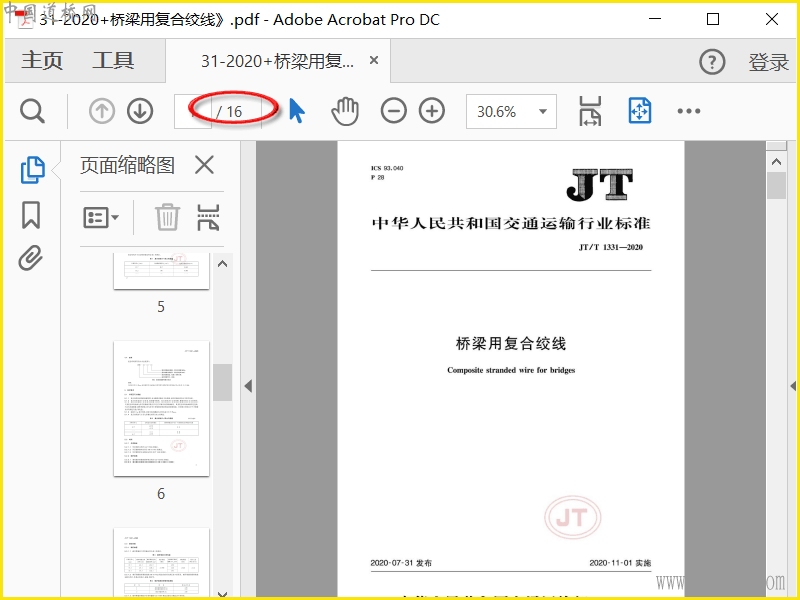Click the thumbnail panel page-break icon

pyautogui.click(x=208, y=217)
